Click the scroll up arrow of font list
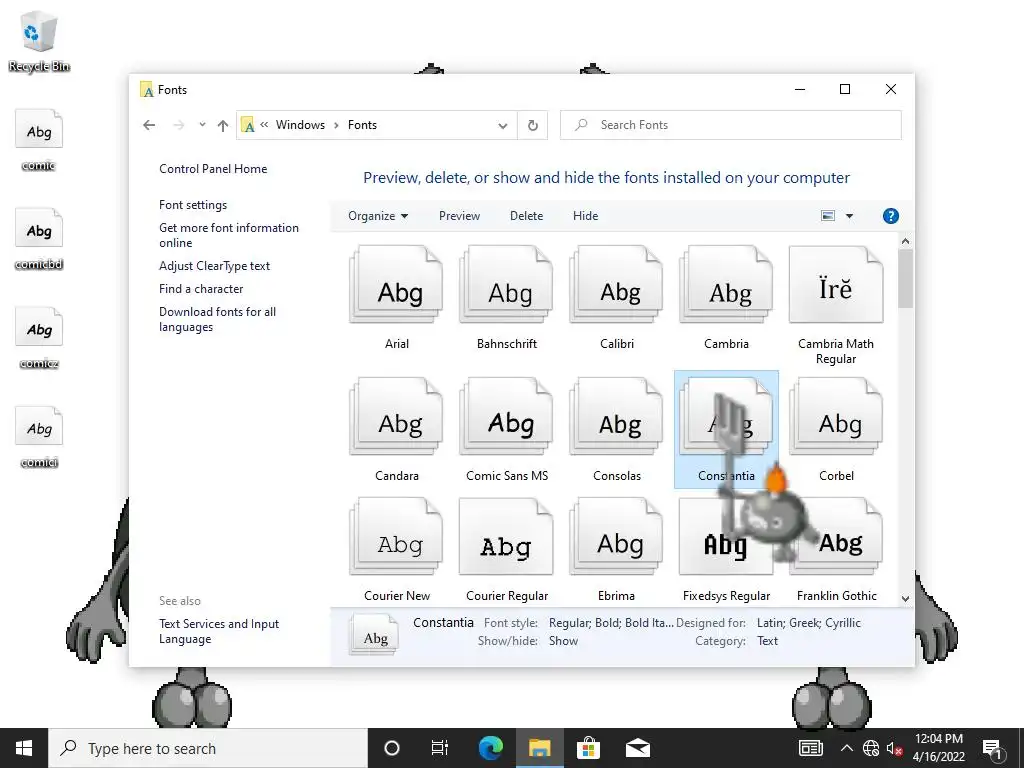 (905, 241)
